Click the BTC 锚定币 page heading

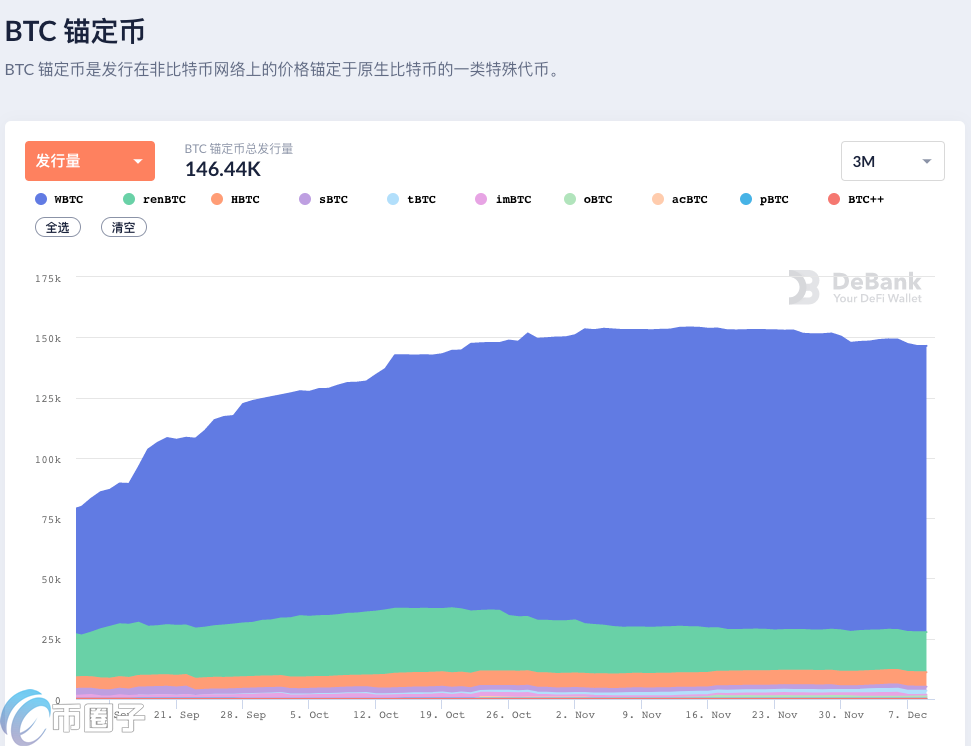75,31
